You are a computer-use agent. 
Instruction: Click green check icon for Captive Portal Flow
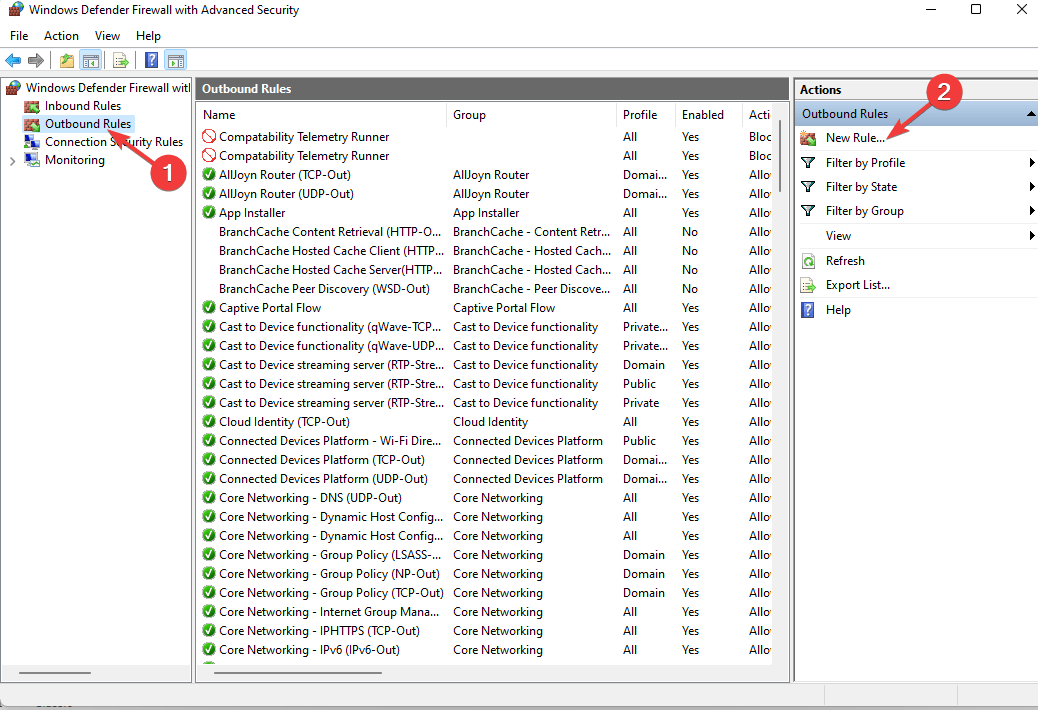[209, 307]
